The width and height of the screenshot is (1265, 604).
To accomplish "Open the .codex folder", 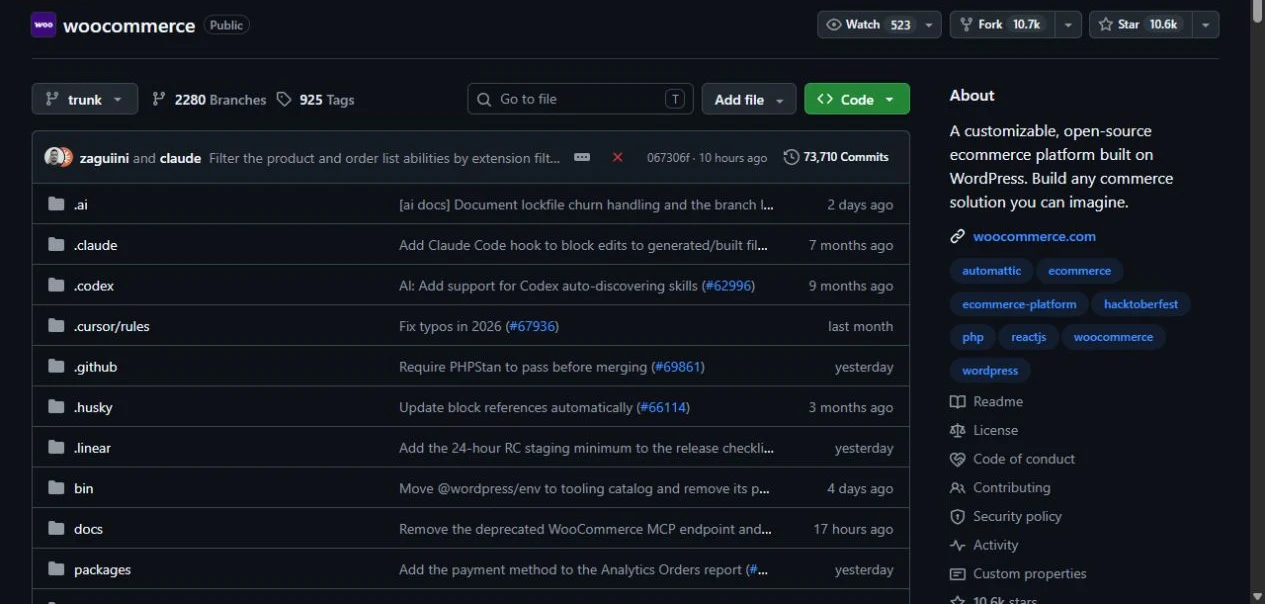I will [x=94, y=286].
